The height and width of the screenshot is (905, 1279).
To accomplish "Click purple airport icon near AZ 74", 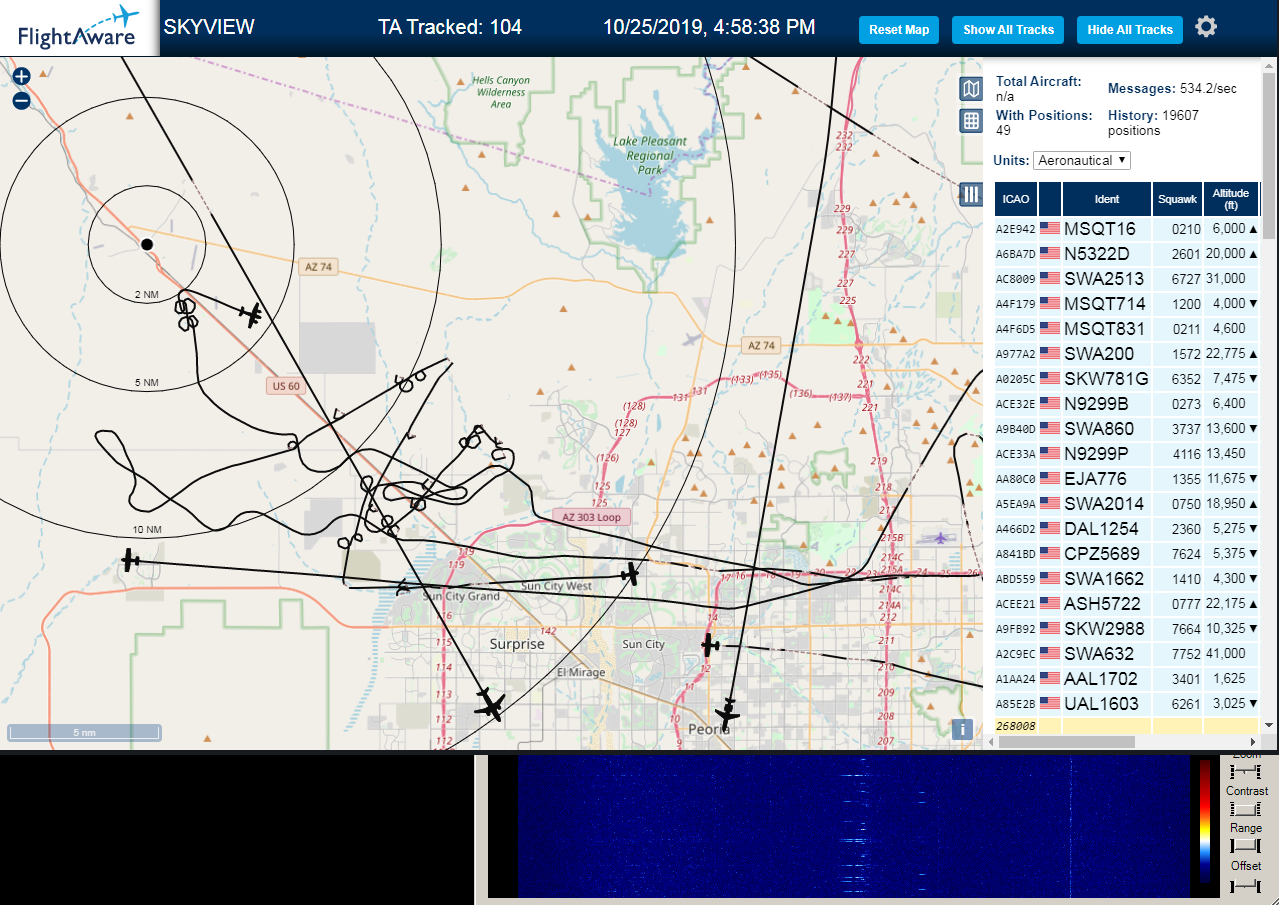I will (690, 338).
